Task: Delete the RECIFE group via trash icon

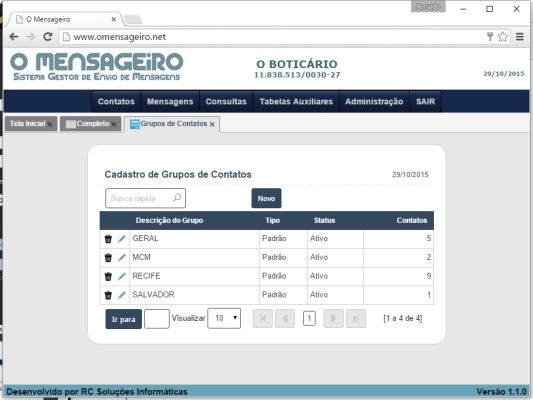Action: tap(108, 276)
